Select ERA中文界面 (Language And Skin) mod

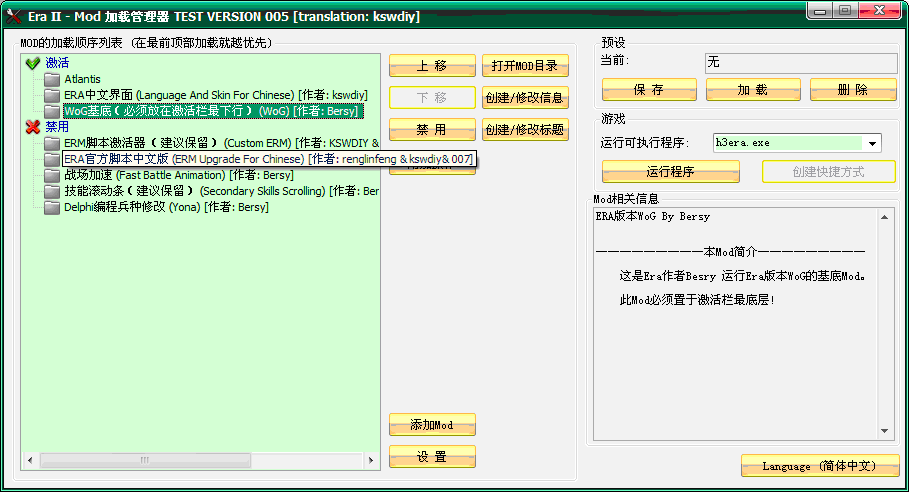(216, 95)
